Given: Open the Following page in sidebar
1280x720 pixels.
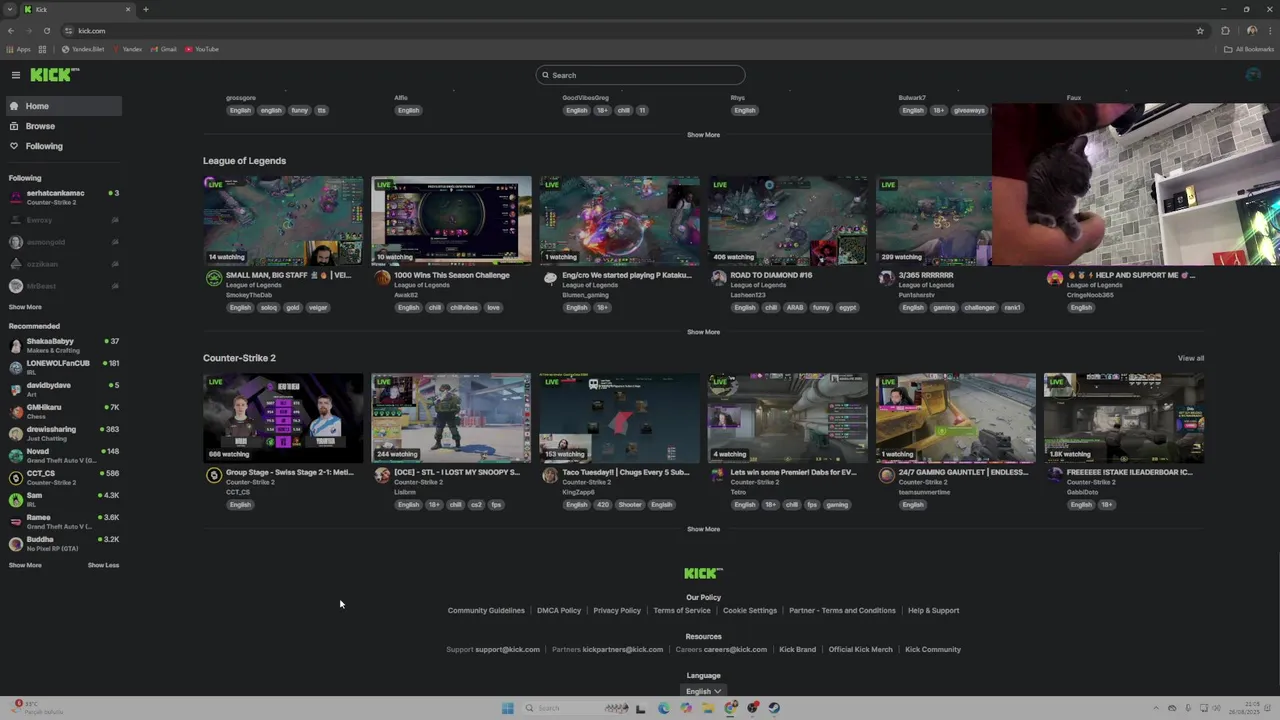Looking at the screenshot, I should coord(64,146).
